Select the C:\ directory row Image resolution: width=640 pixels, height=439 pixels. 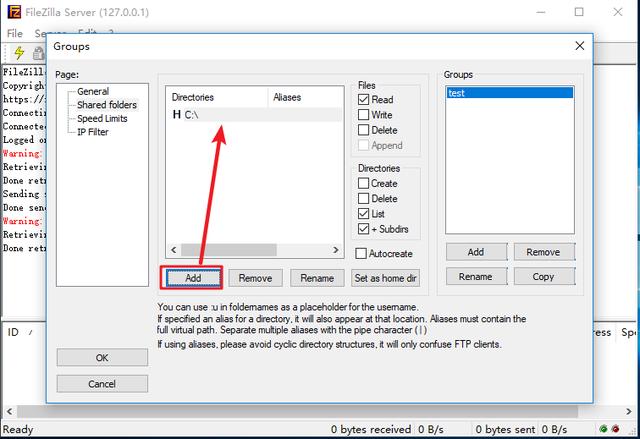point(255,115)
